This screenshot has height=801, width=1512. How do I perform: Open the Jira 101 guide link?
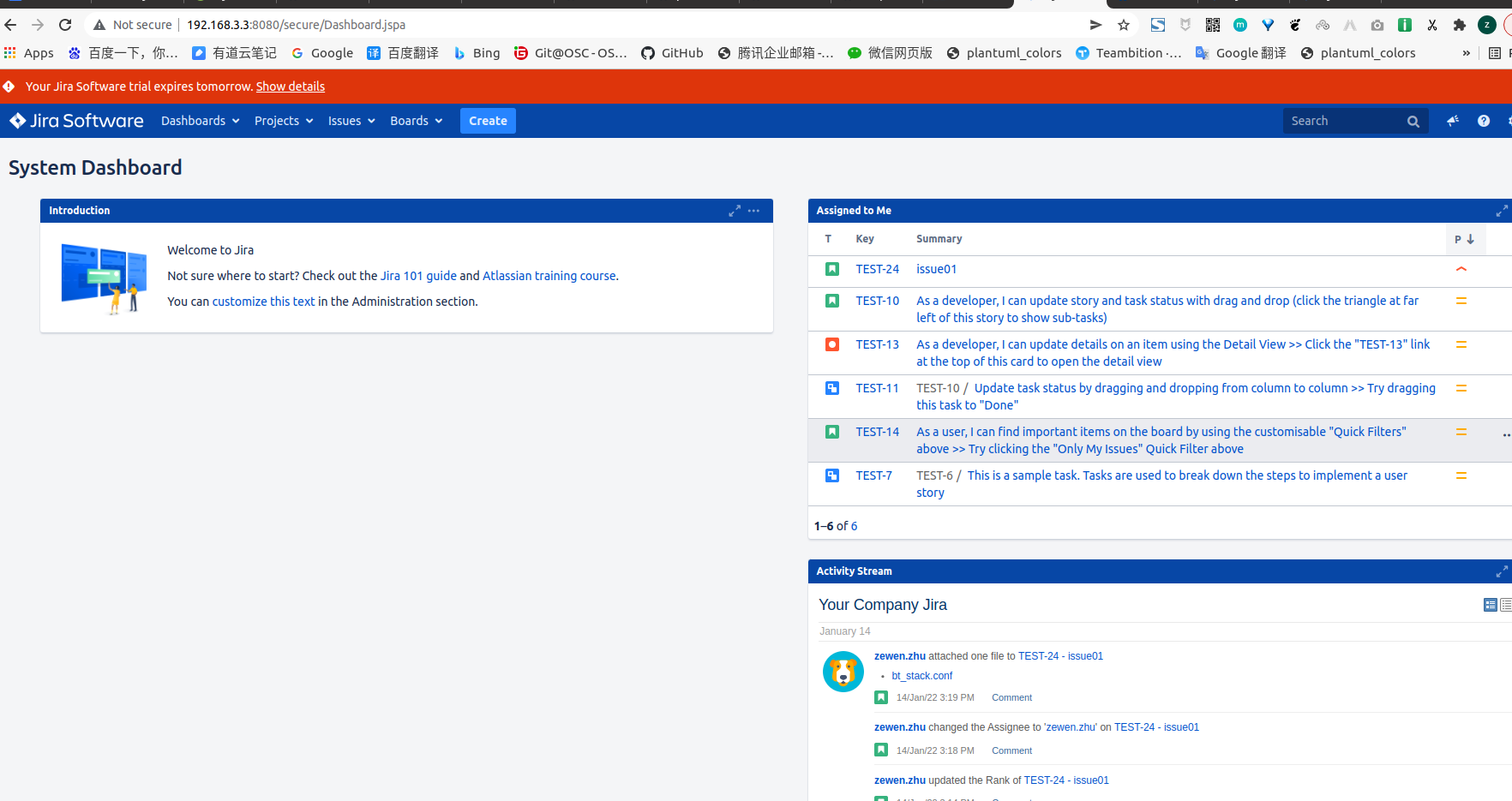point(418,276)
